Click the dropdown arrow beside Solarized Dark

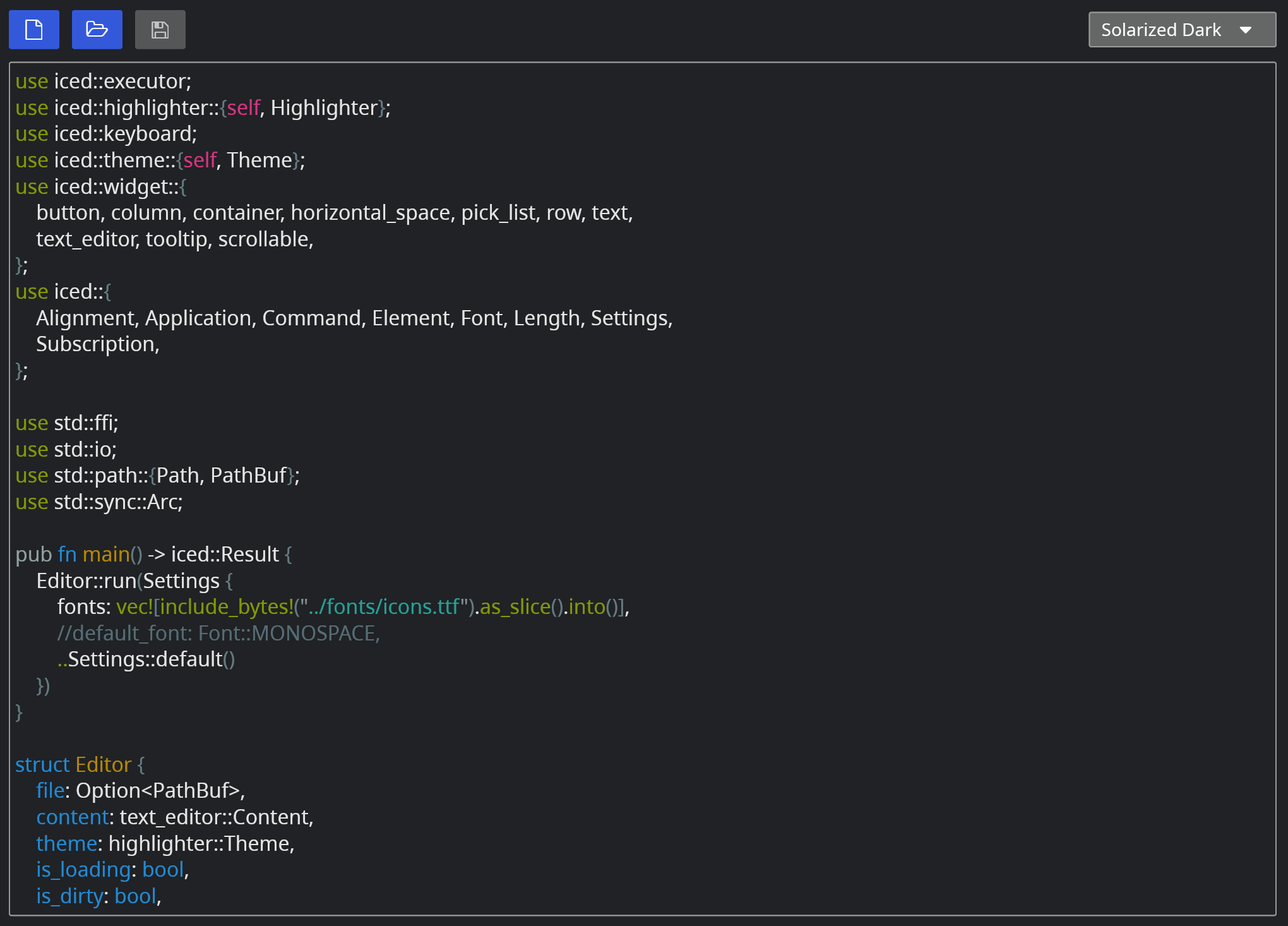coord(1246,29)
